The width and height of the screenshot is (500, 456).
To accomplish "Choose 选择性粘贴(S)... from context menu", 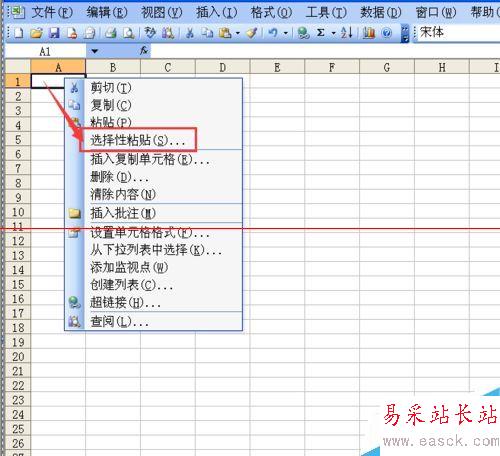I will click(x=153, y=140).
